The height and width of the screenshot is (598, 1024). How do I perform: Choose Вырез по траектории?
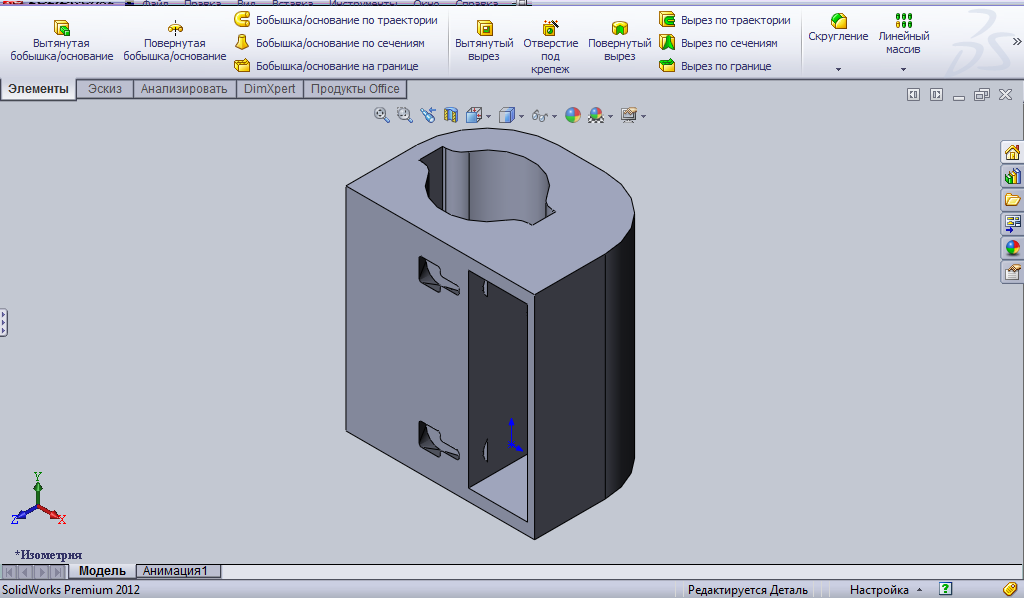click(725, 20)
